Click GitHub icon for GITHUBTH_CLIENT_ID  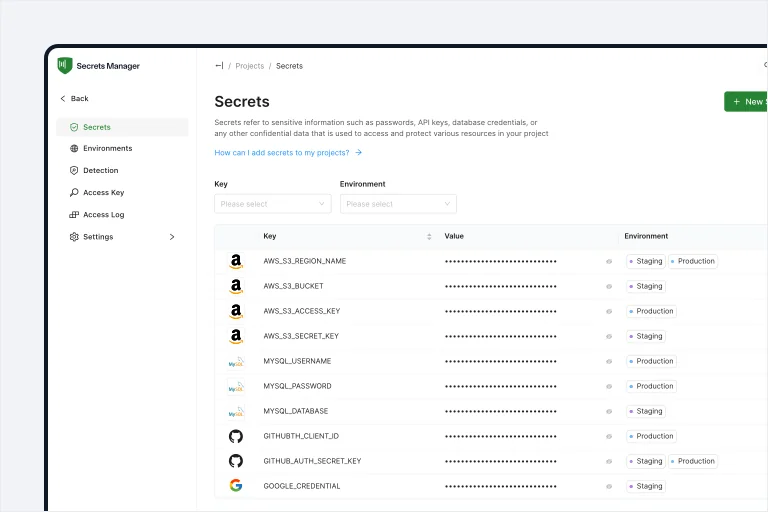(236, 436)
